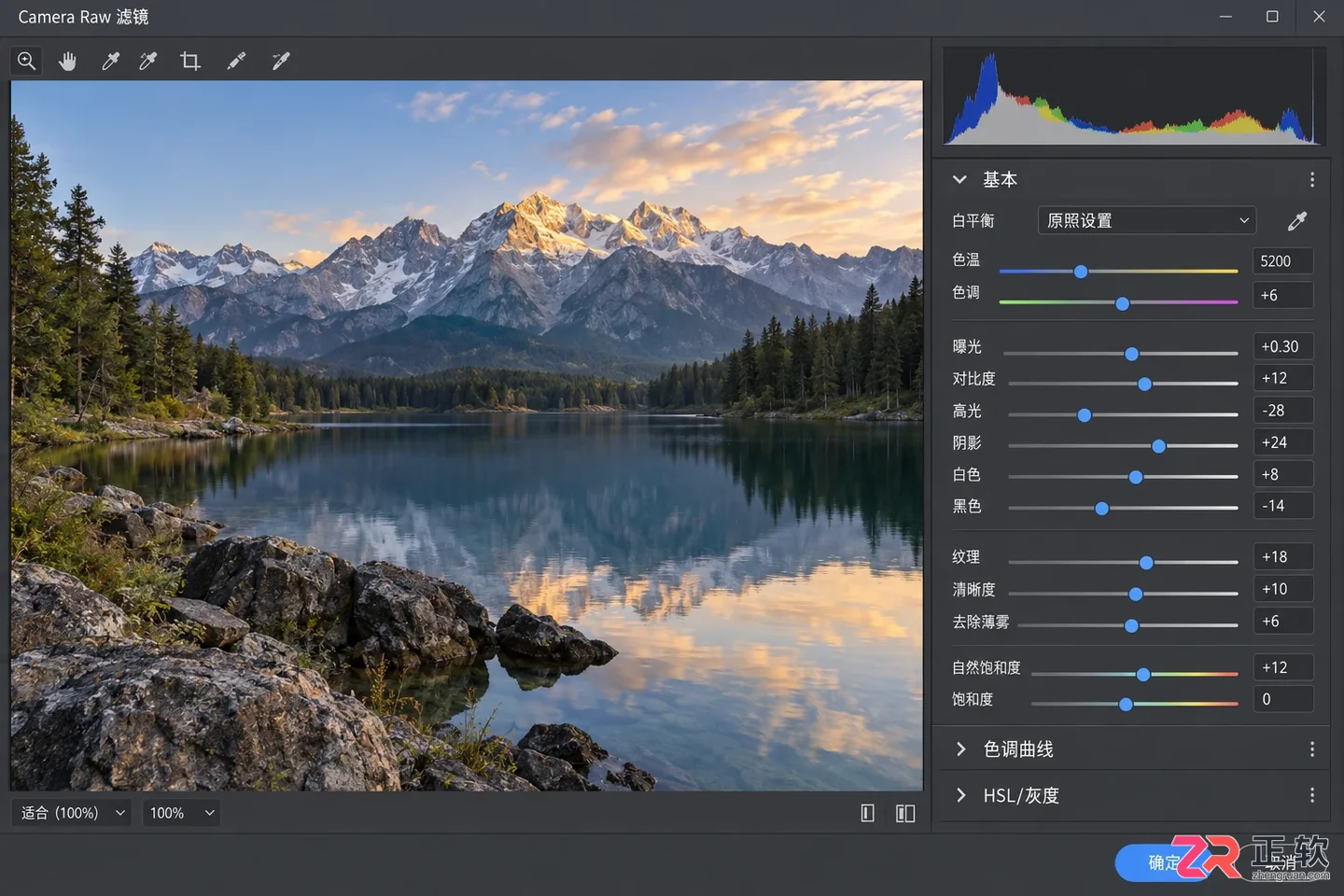Open the 白平衡 preset dropdown
The height and width of the screenshot is (896, 1344).
(x=1147, y=221)
